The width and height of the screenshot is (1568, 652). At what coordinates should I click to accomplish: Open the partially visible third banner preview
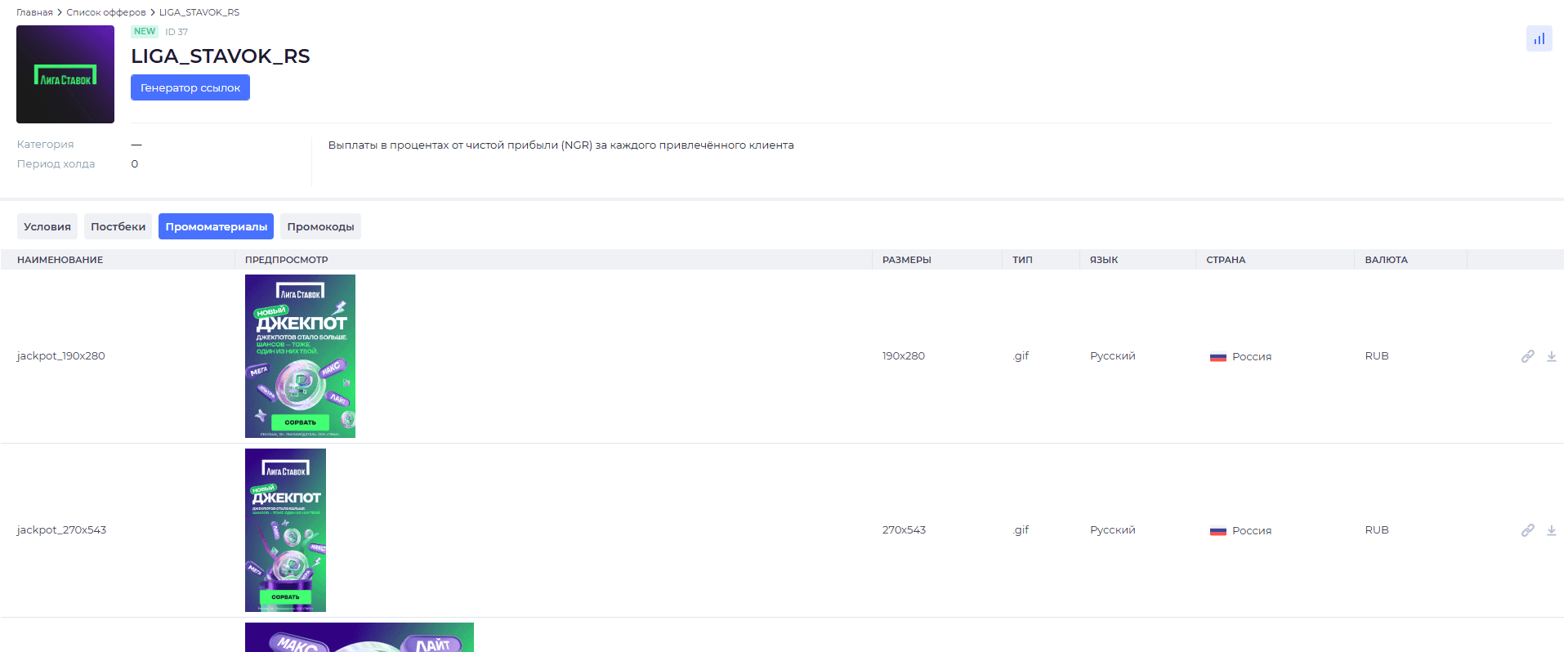360,637
